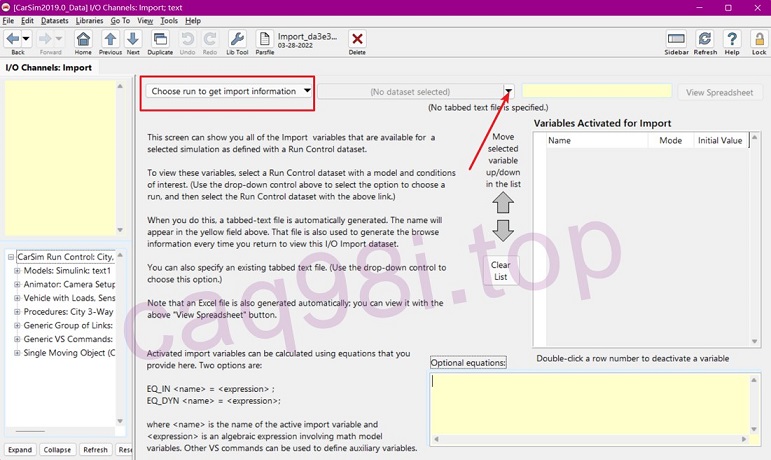Expand the Generic VS Commands node
The height and width of the screenshot is (460, 771).
(17, 339)
